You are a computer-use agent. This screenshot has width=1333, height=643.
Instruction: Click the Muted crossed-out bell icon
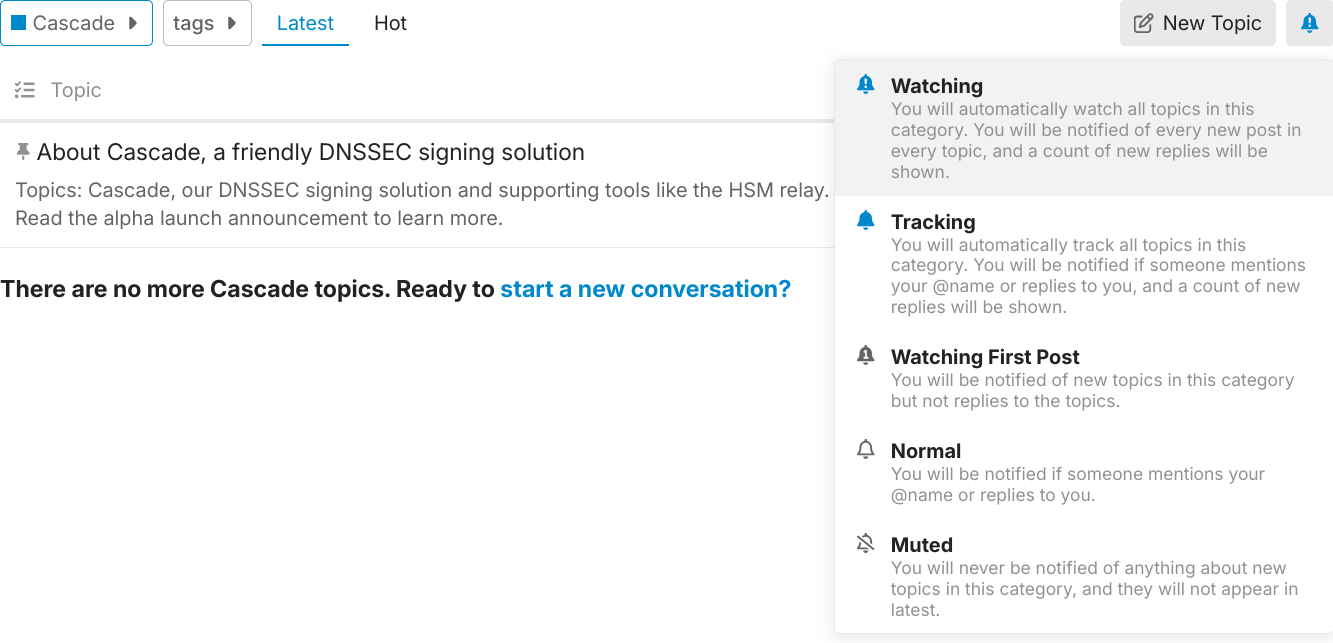tap(866, 544)
